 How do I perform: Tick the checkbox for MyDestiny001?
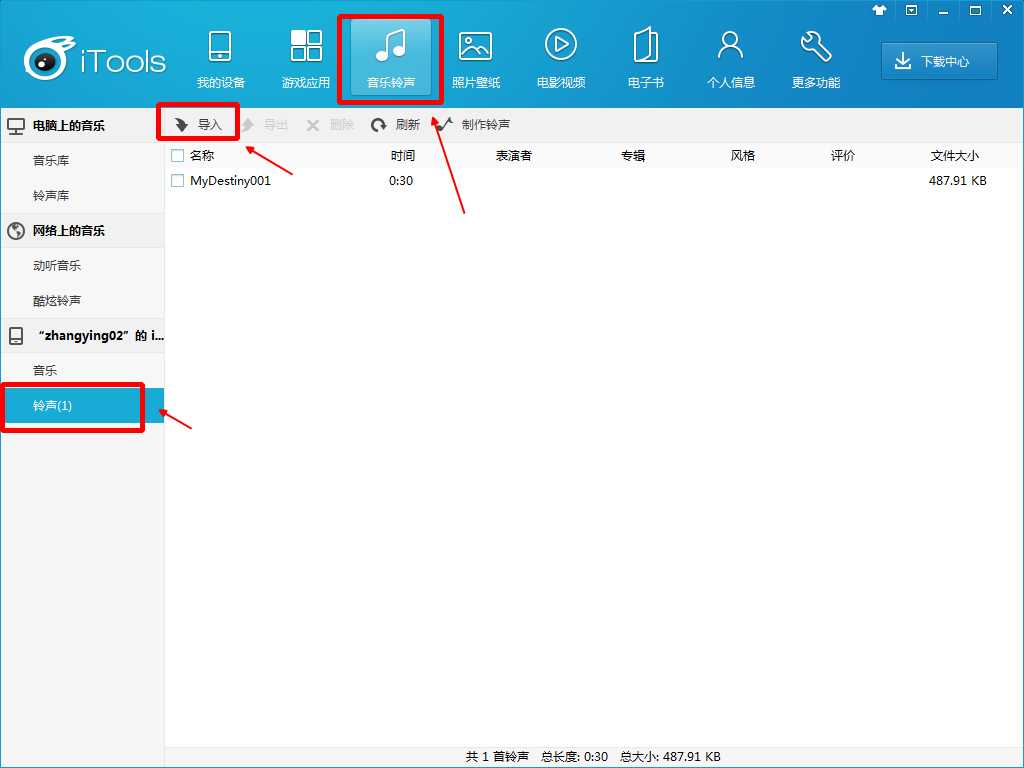click(177, 180)
